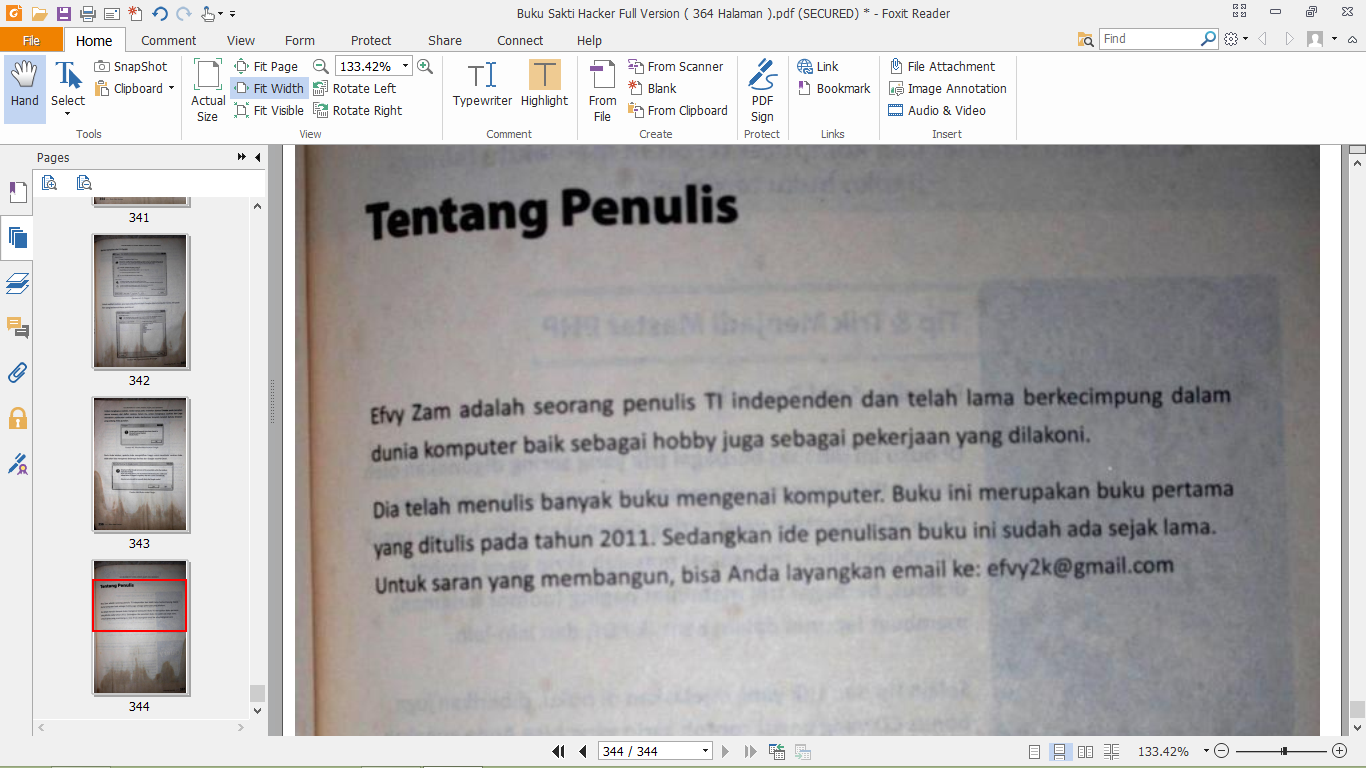Create PDF From File
The image size is (1366, 768).
click(602, 90)
